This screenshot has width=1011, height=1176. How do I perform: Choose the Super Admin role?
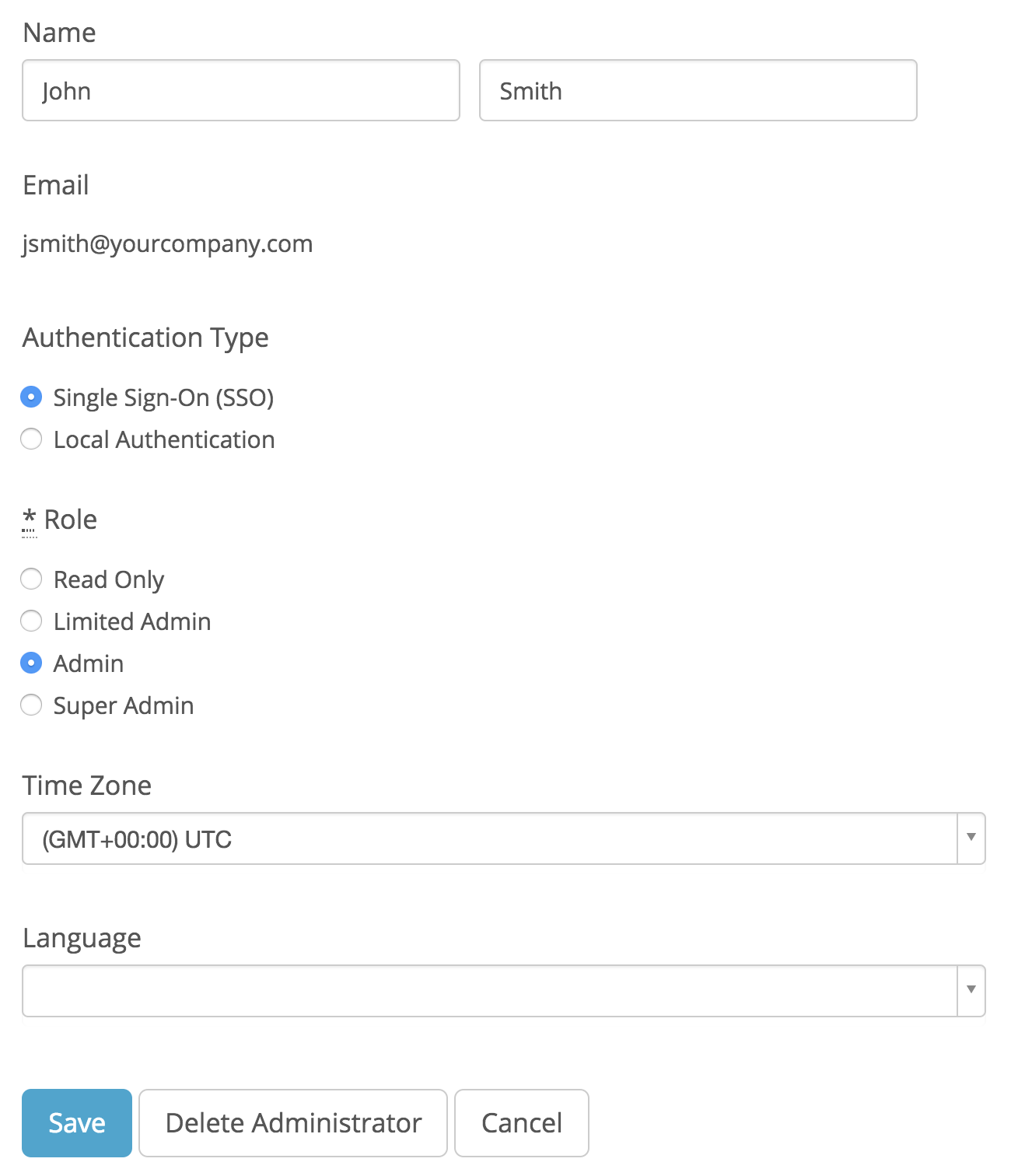click(31, 705)
